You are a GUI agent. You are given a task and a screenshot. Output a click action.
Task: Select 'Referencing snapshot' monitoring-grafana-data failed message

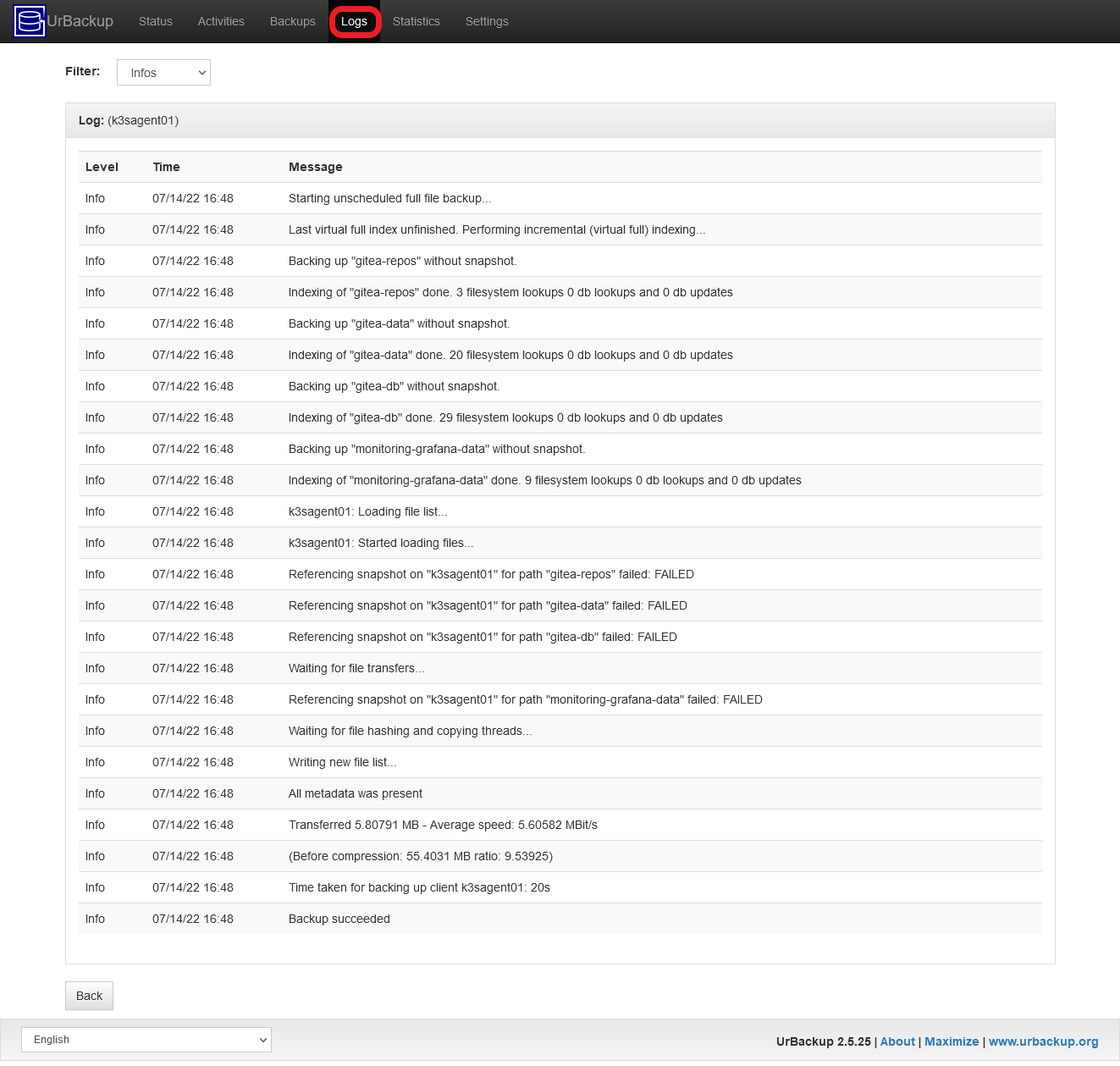[526, 699]
